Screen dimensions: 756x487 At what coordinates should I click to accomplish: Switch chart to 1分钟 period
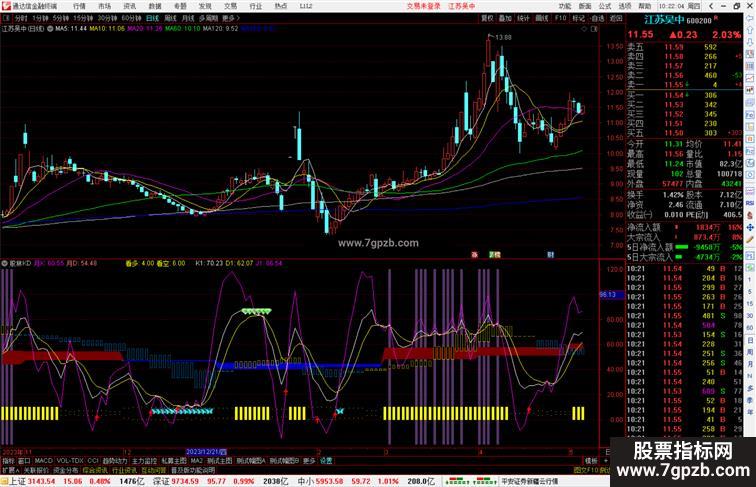[x=40, y=18]
